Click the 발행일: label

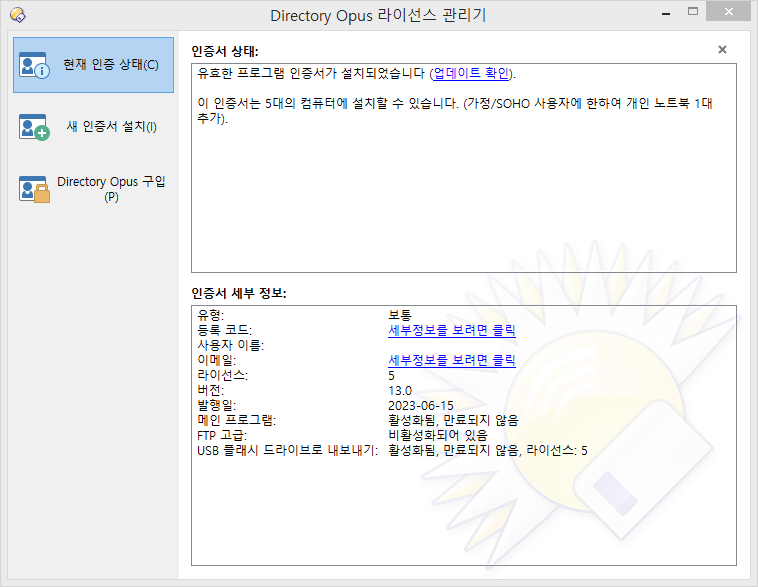[x=217, y=405]
